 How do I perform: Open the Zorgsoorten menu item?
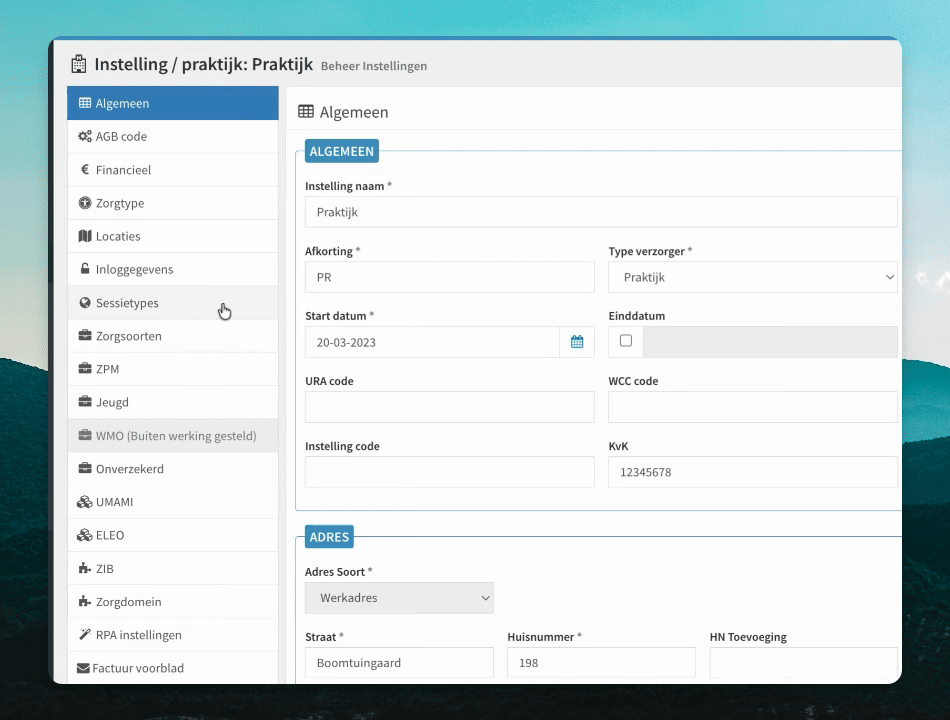(x=173, y=336)
